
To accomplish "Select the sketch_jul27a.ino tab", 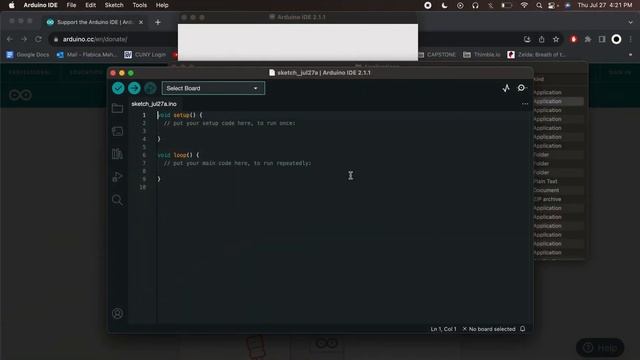I will pyautogui.click(x=154, y=104).
